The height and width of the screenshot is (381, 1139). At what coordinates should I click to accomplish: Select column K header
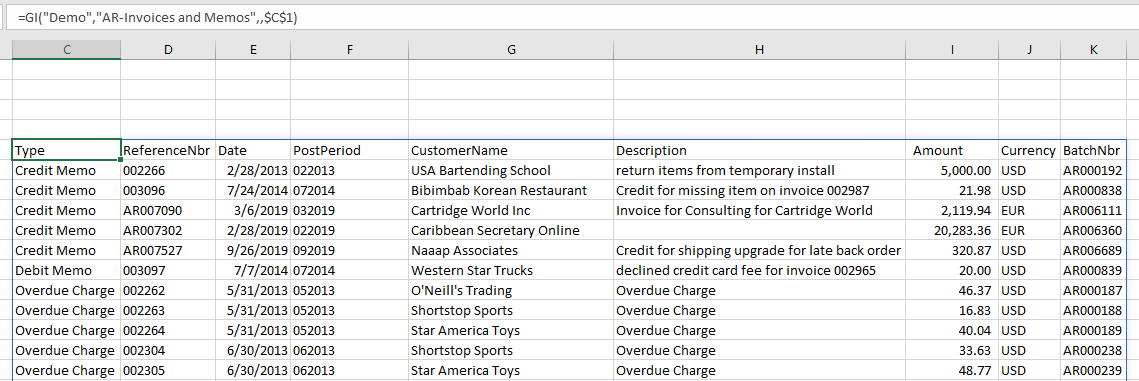(x=1093, y=49)
